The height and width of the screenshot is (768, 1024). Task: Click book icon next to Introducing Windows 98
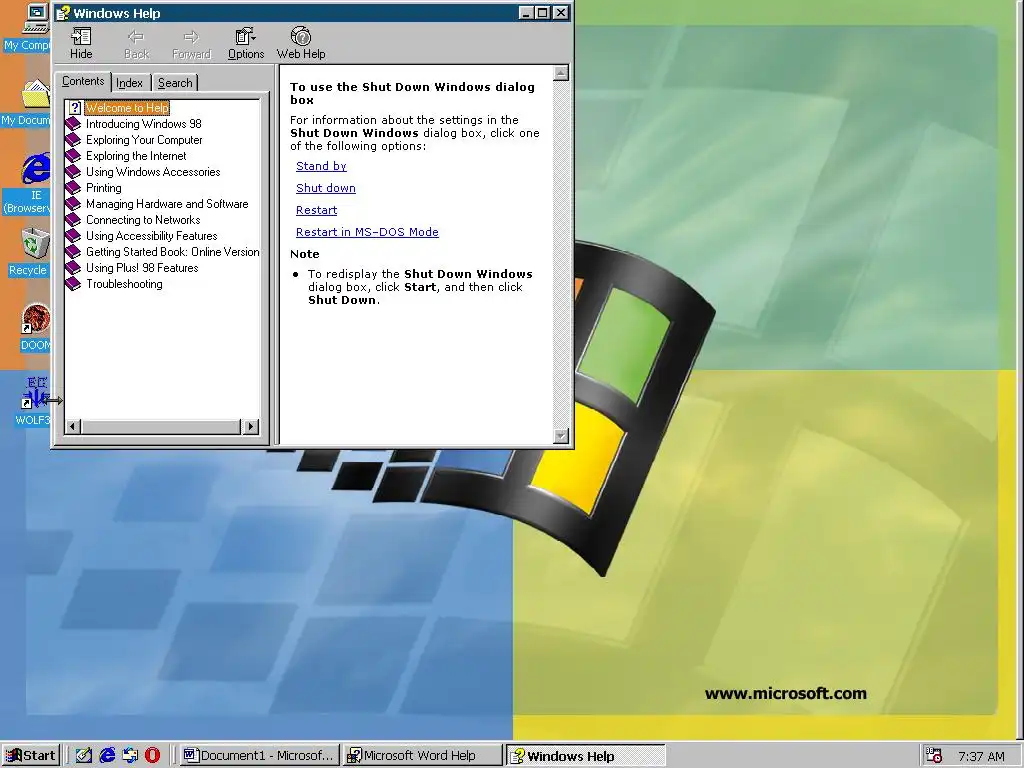tap(73, 123)
